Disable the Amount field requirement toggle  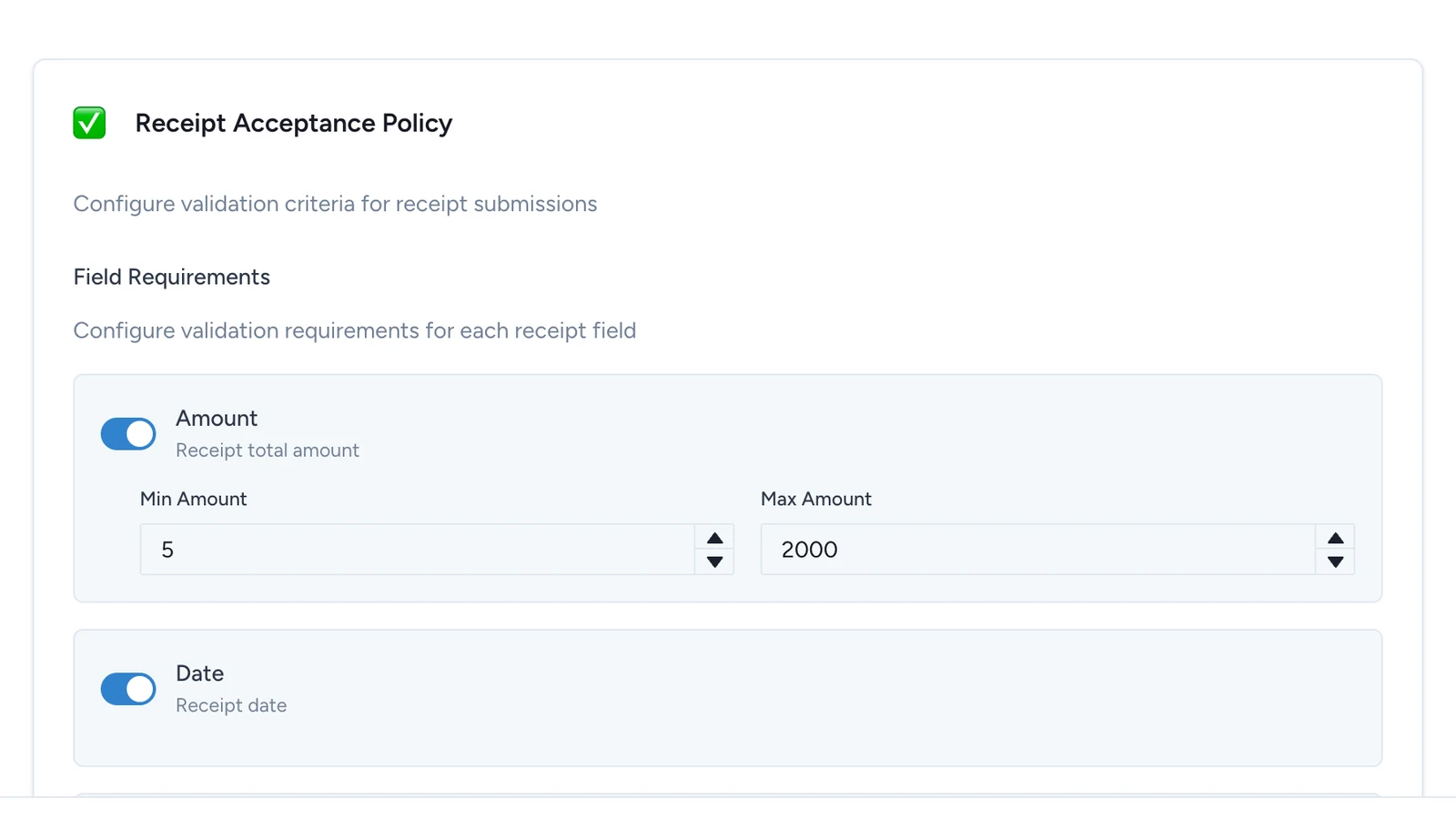pyautogui.click(x=128, y=434)
